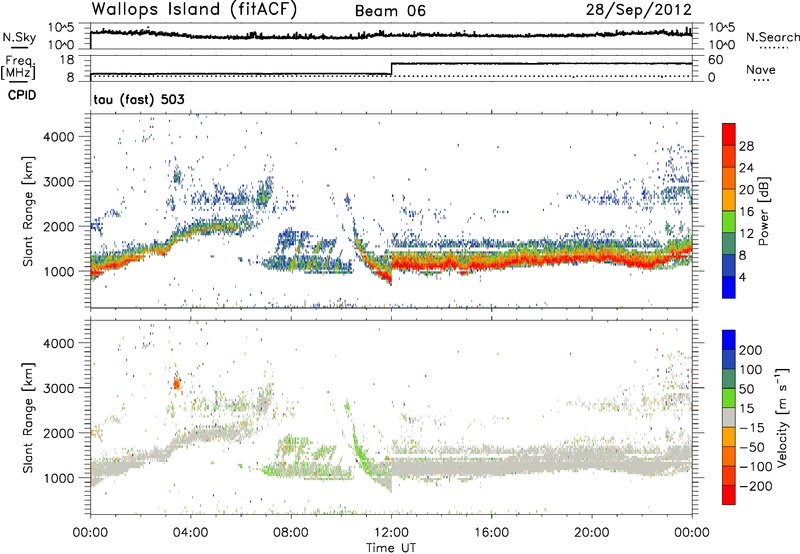
Task: Click the 'Beam 06' label
Action: pyautogui.click(x=390, y=11)
